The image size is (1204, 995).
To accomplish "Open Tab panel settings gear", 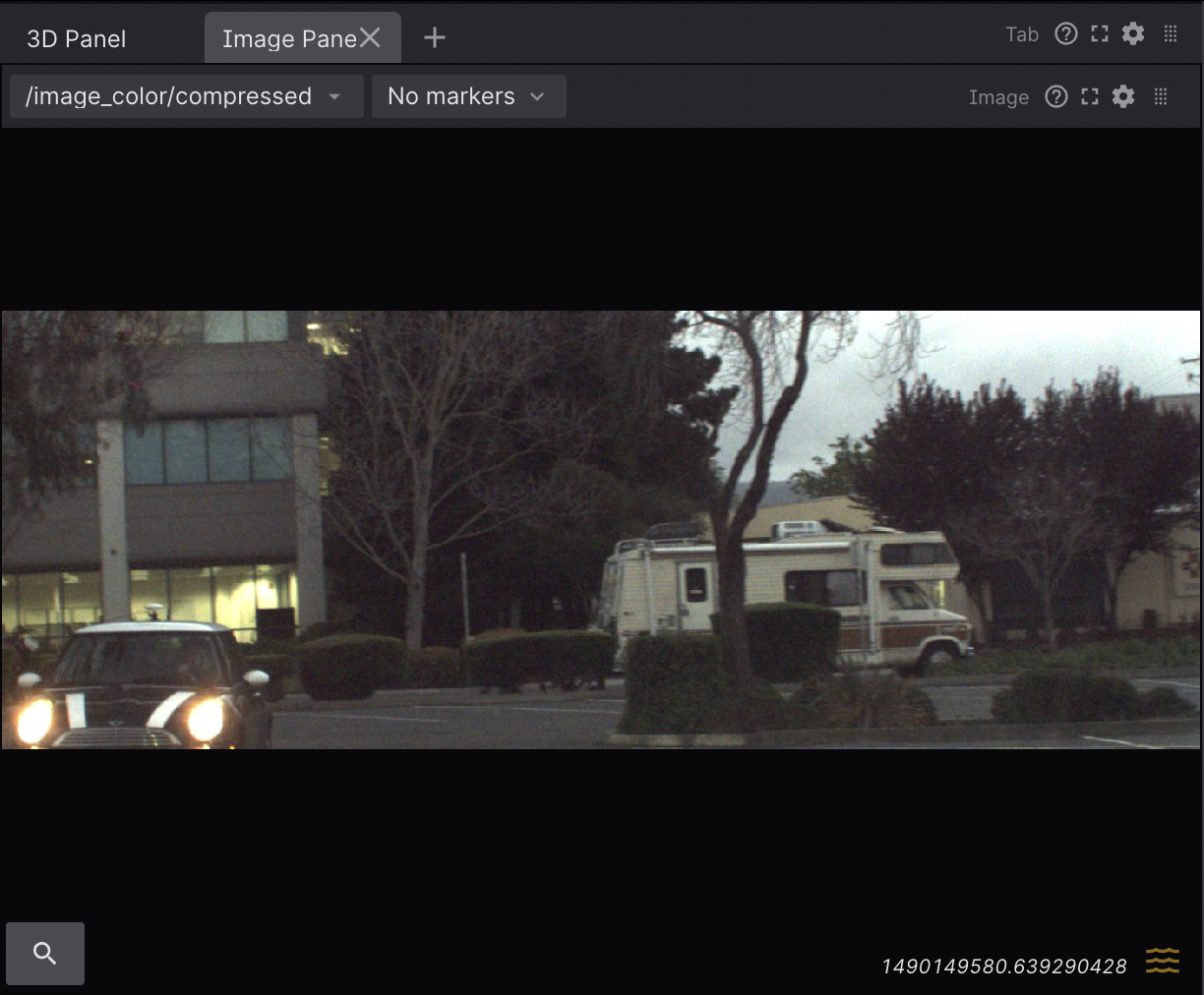I will (1133, 34).
